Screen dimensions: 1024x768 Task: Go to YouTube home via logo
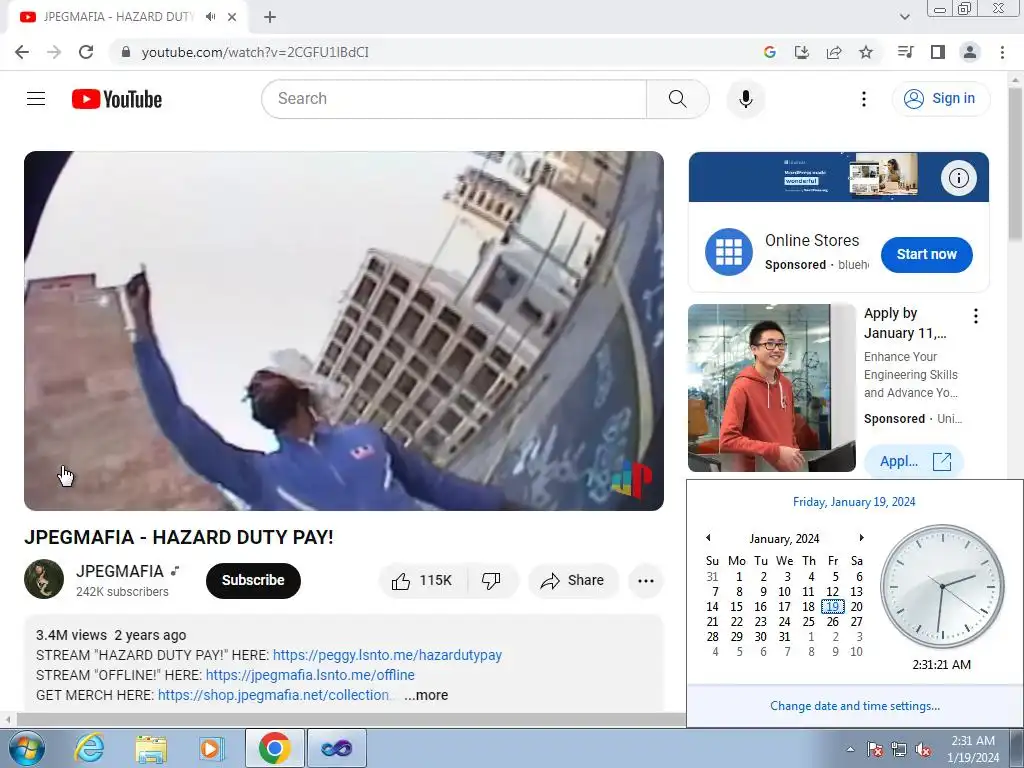click(117, 99)
